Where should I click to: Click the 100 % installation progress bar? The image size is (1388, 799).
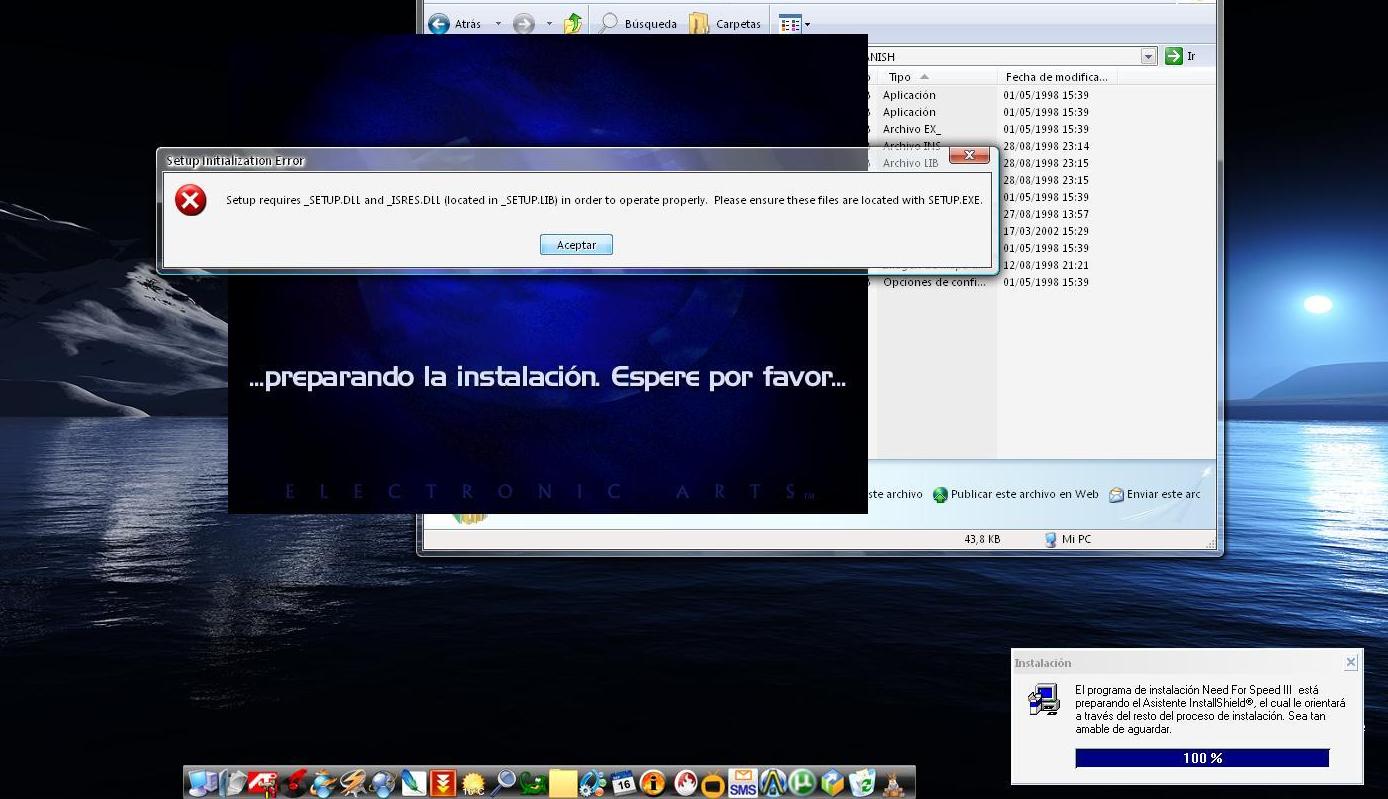point(1202,758)
